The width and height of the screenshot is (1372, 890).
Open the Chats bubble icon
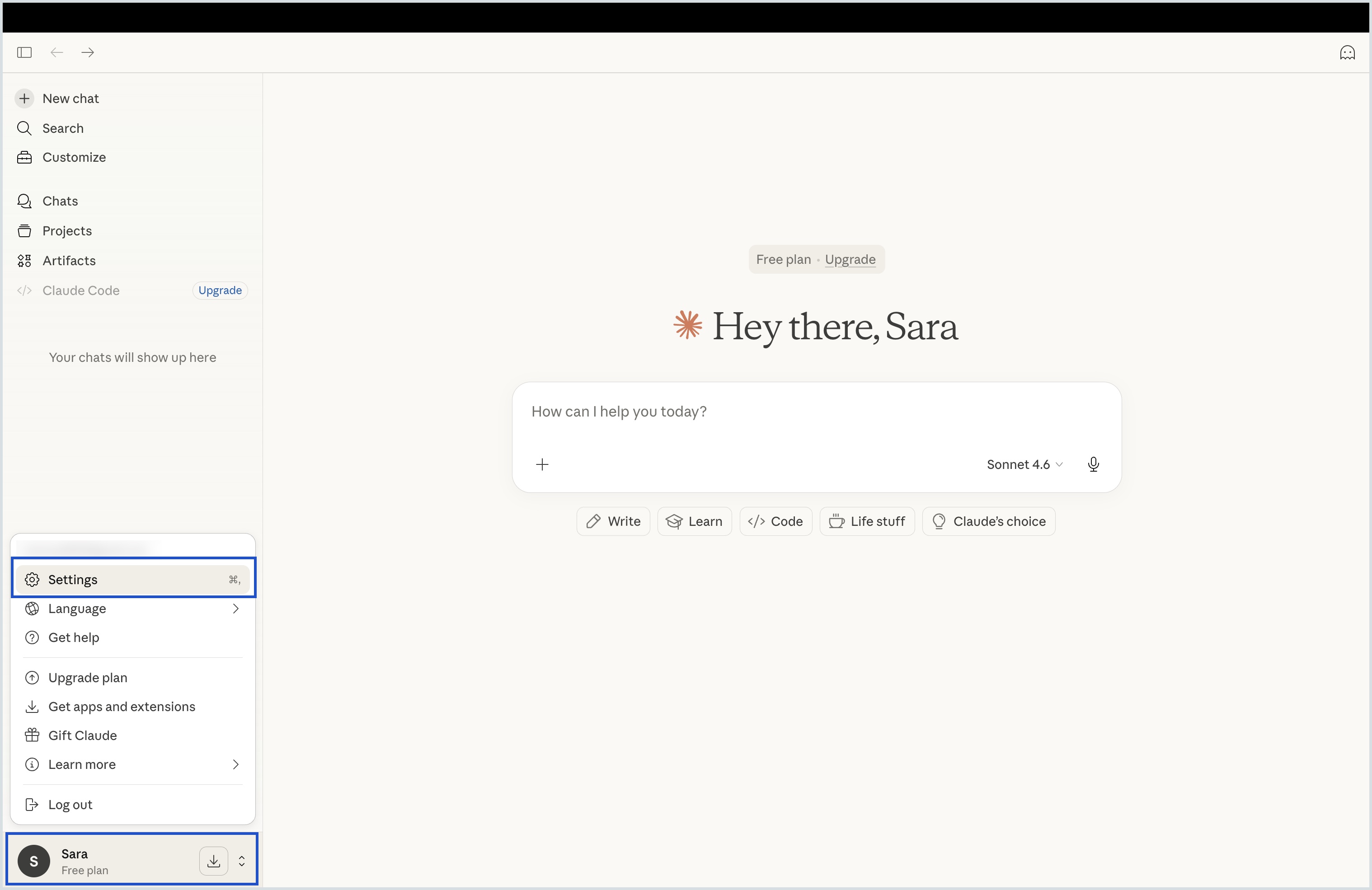24,201
